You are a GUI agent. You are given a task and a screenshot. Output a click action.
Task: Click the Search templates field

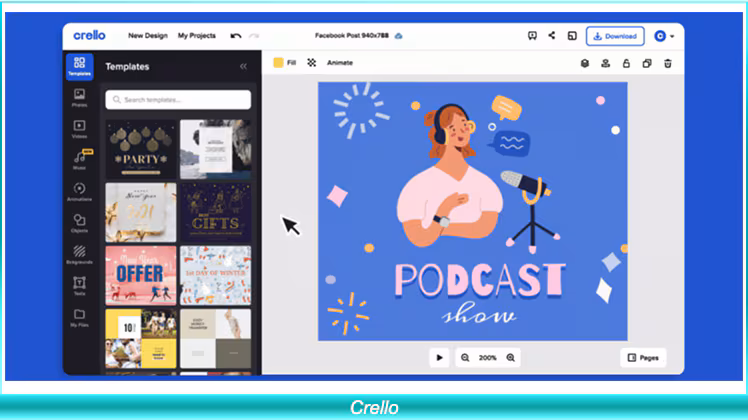(x=178, y=100)
